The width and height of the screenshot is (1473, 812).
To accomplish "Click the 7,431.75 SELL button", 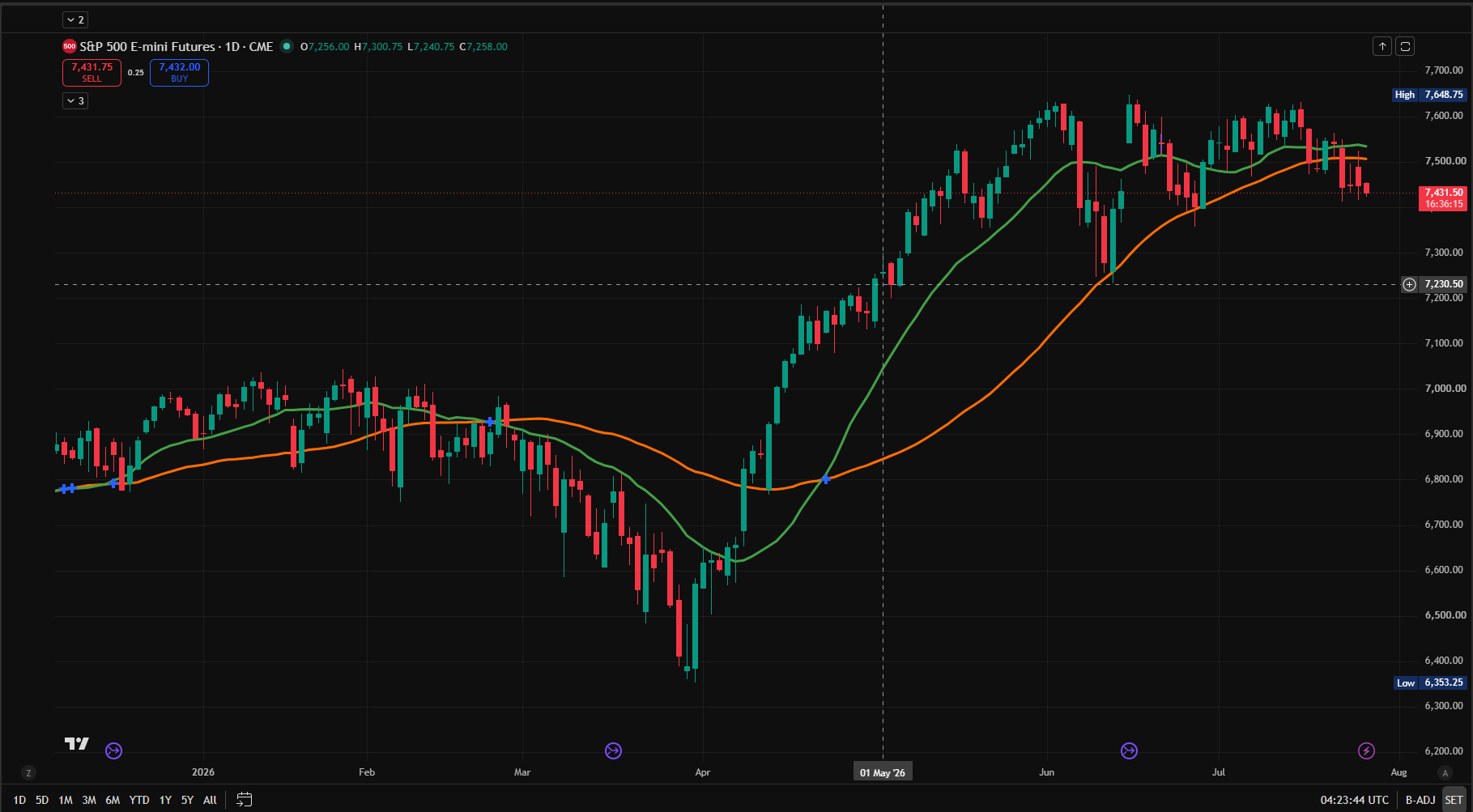I will coord(92,73).
